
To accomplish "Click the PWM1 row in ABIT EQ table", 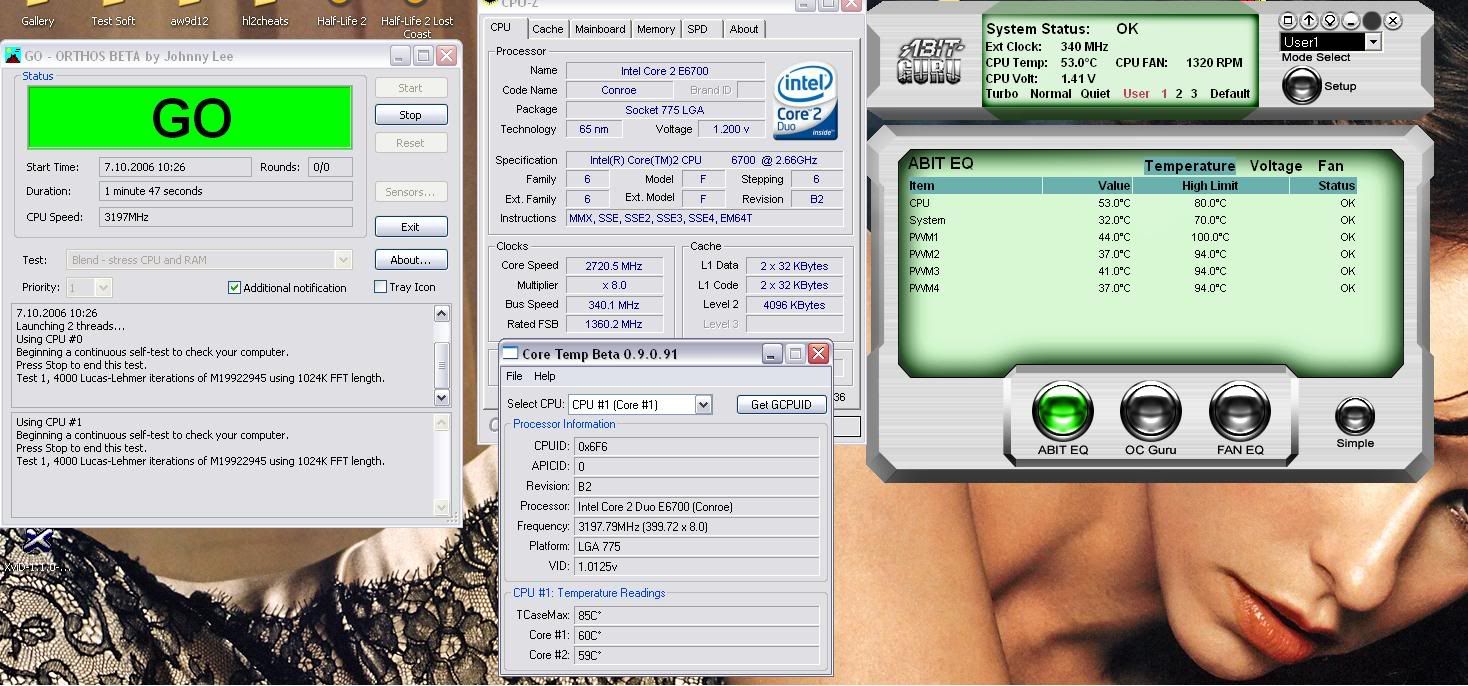I will (x=1132, y=237).
